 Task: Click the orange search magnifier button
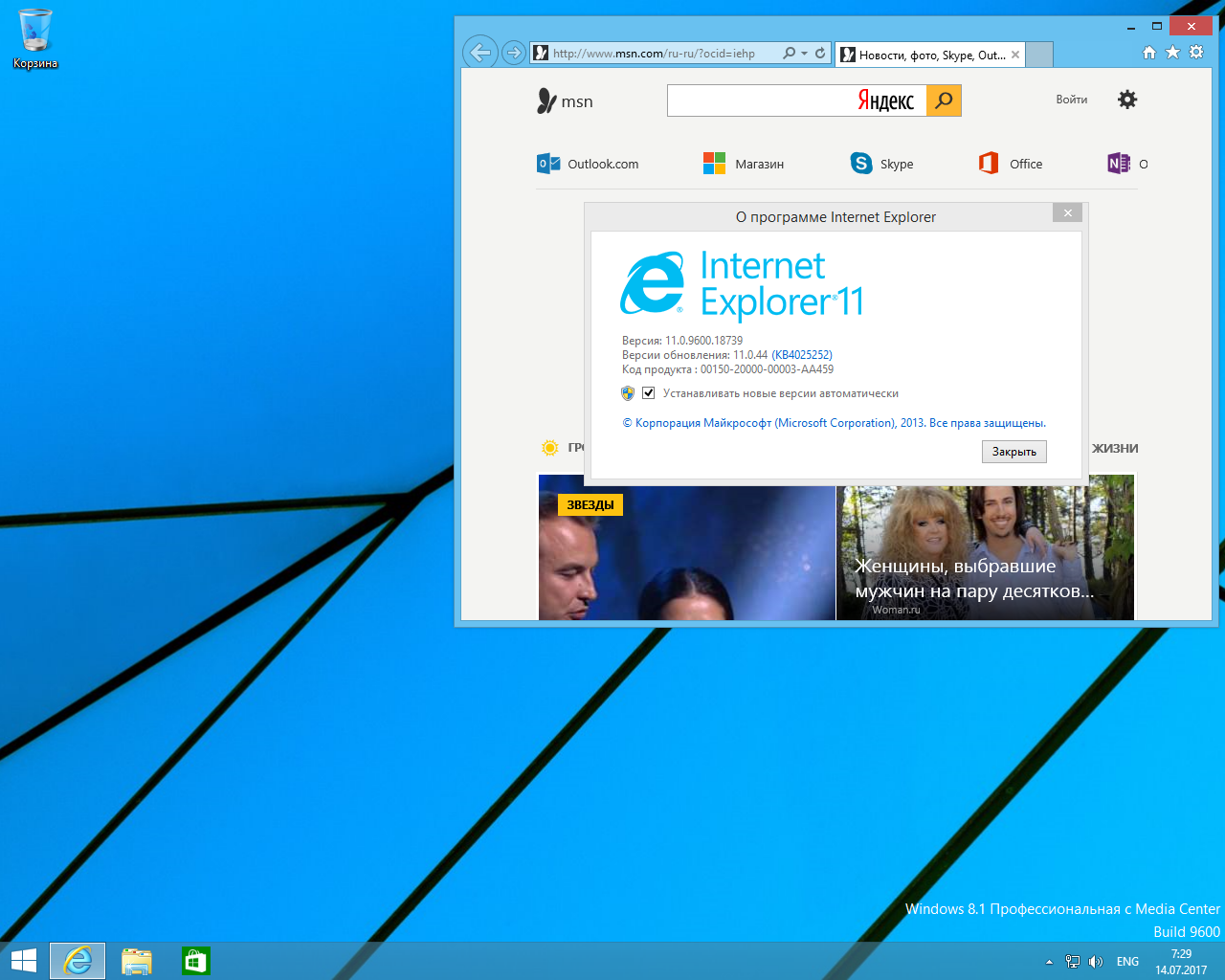coord(944,100)
